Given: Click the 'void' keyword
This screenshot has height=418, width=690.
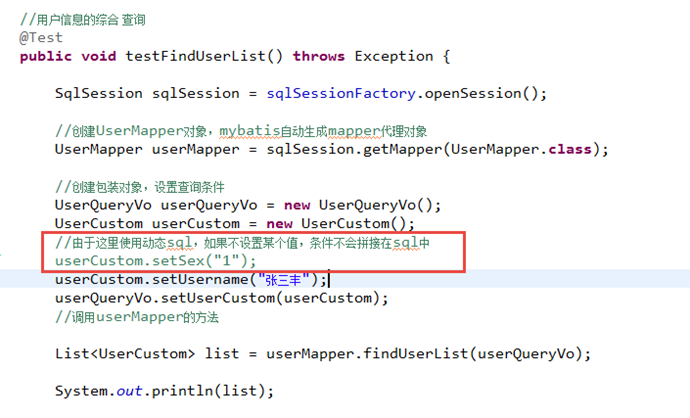Looking at the screenshot, I should [99, 56].
